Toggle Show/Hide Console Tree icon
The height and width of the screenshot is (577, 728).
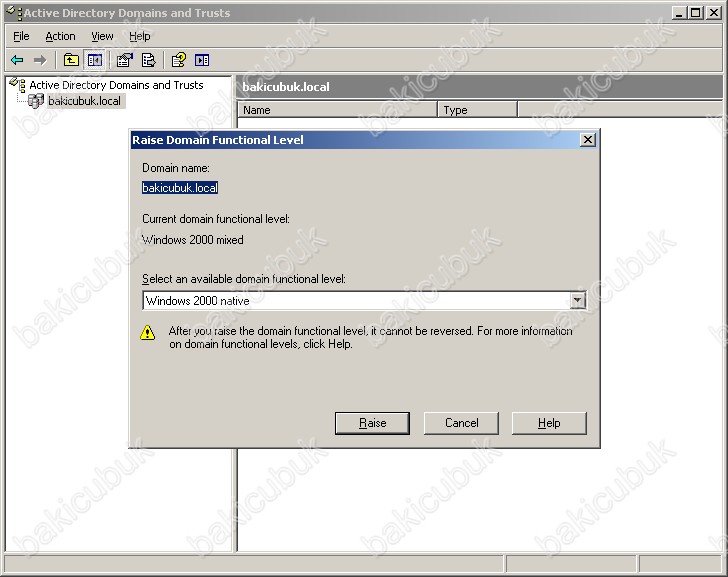click(95, 60)
